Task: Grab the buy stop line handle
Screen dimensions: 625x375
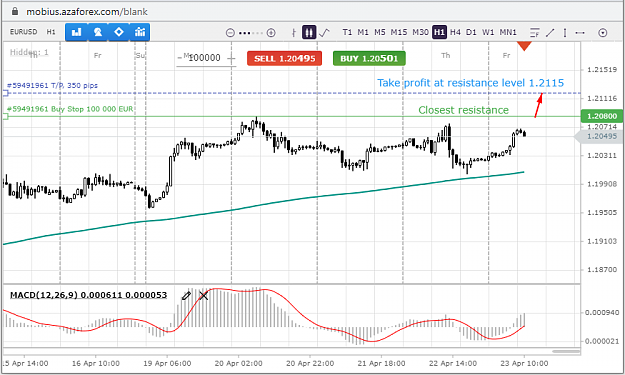Action: pos(5,116)
